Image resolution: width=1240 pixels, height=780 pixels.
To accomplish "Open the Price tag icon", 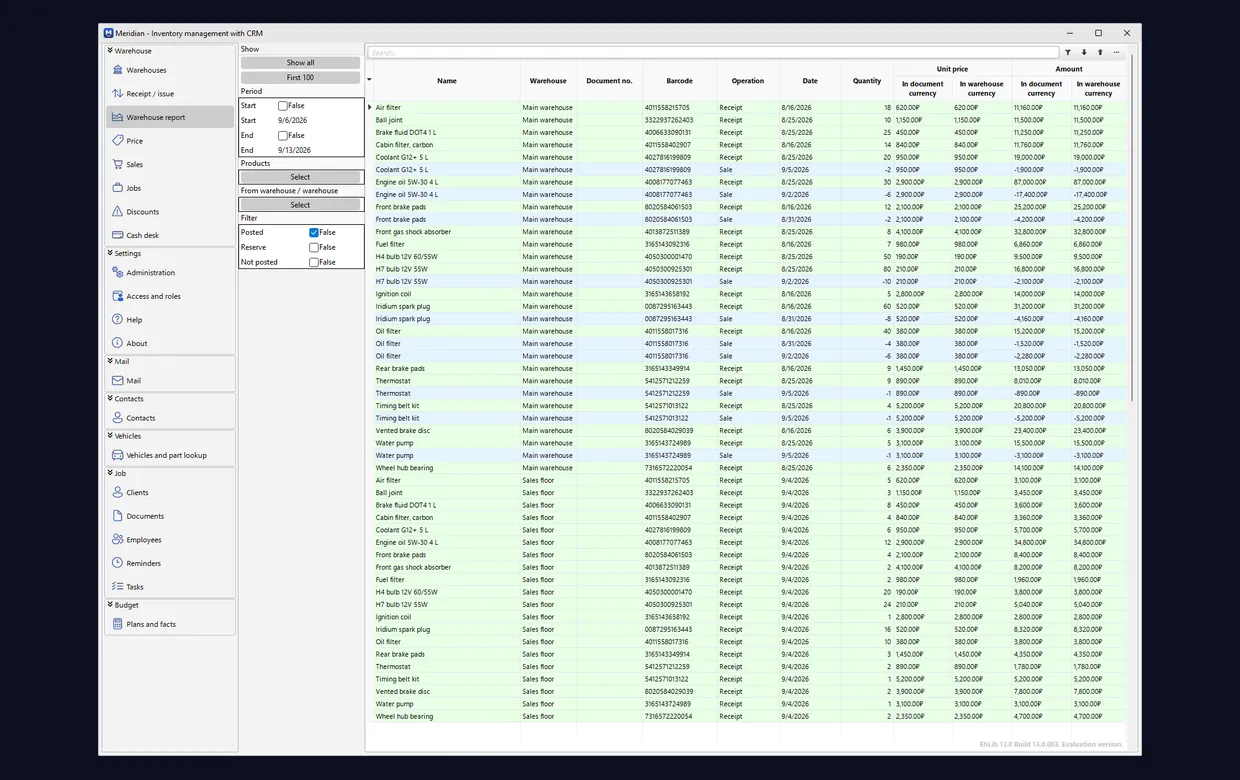I will [x=117, y=141].
